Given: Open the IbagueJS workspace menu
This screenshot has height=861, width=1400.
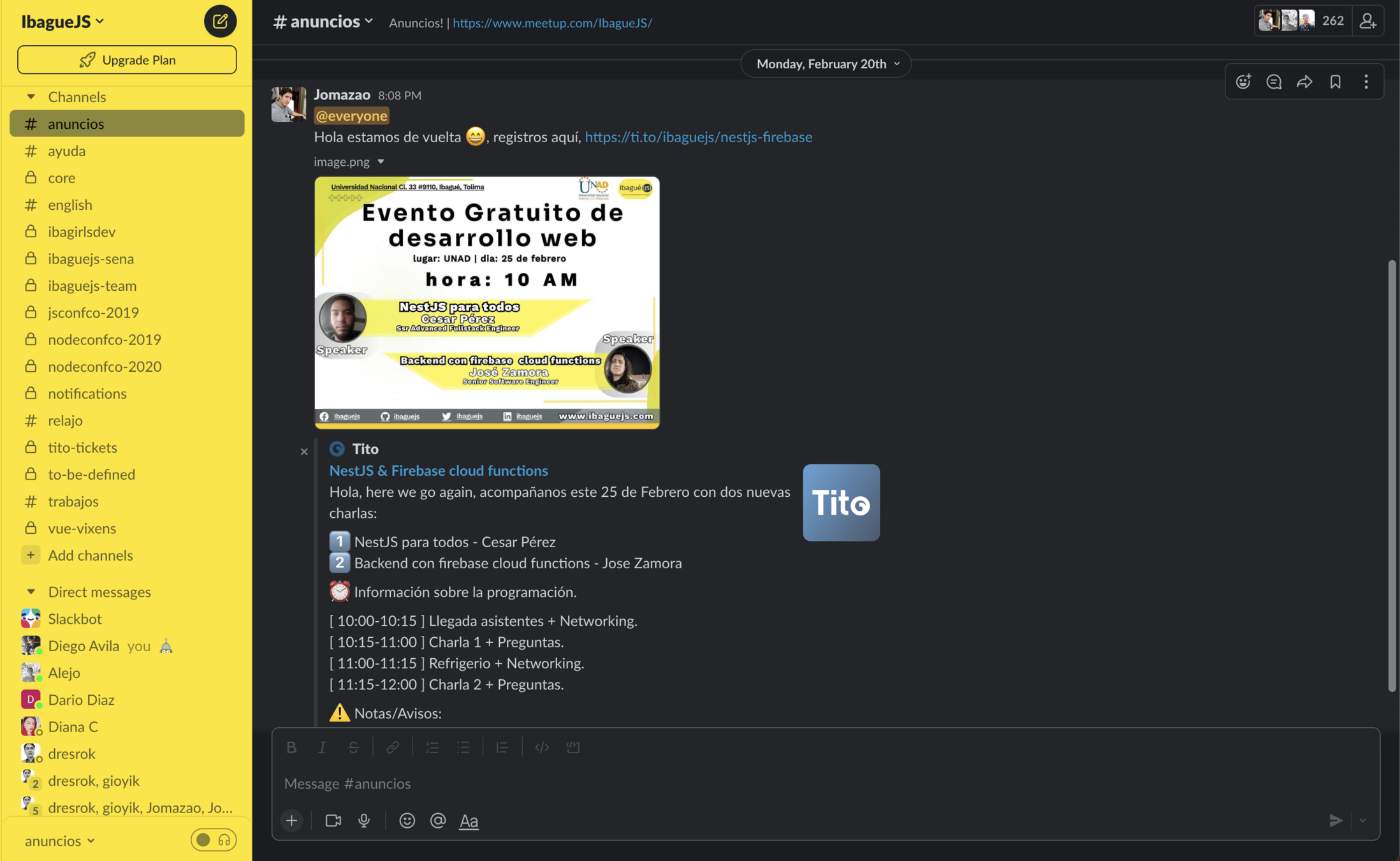Looking at the screenshot, I should point(62,21).
